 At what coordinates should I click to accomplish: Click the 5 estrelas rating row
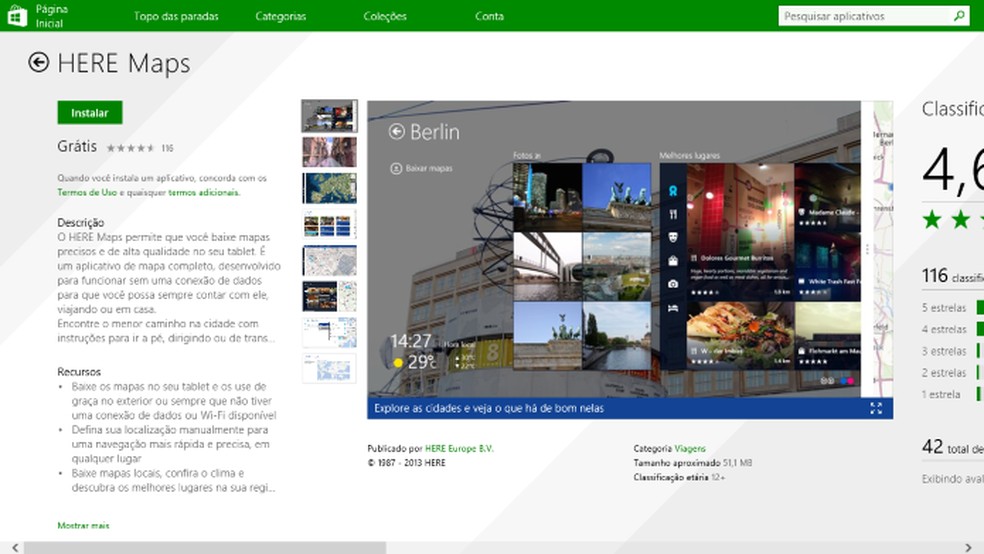(953, 307)
